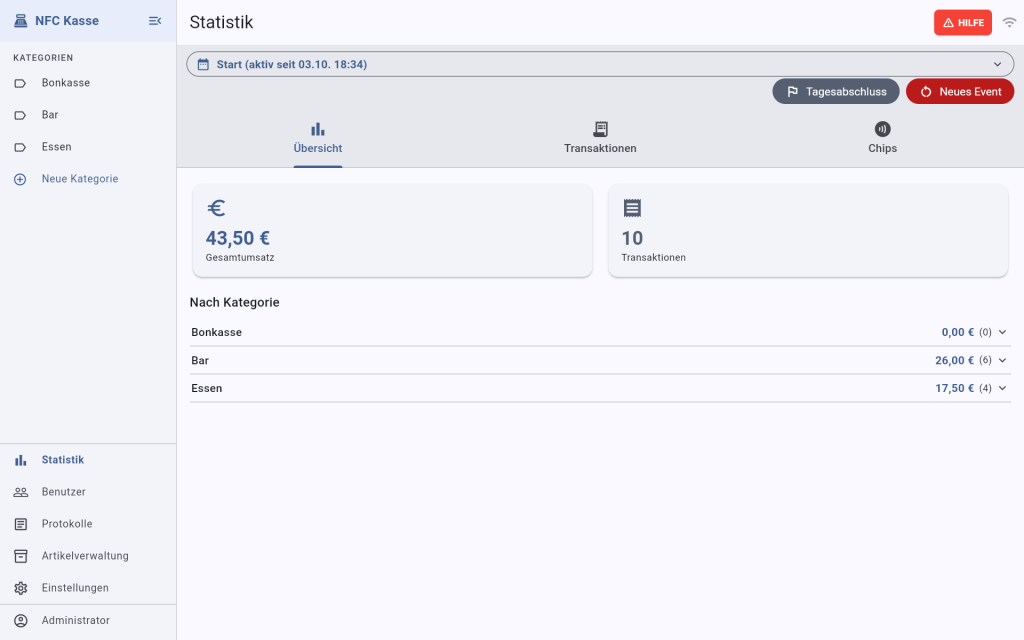Start a Neues Event
This screenshot has height=640, width=1024.
960,91
